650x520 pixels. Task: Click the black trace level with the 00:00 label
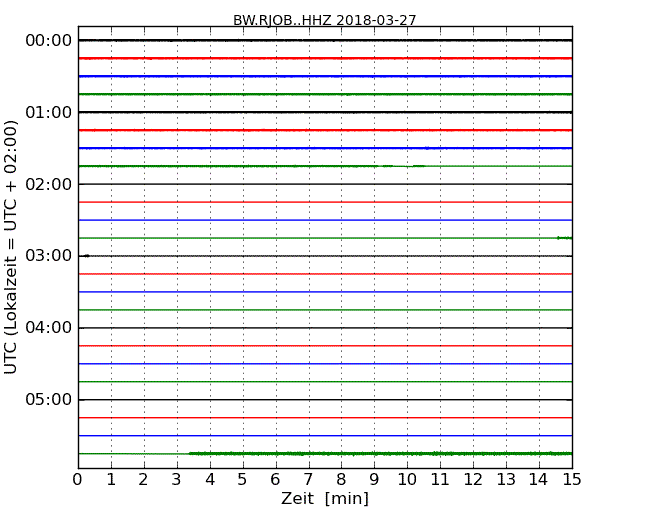pyautogui.click(x=325, y=40)
